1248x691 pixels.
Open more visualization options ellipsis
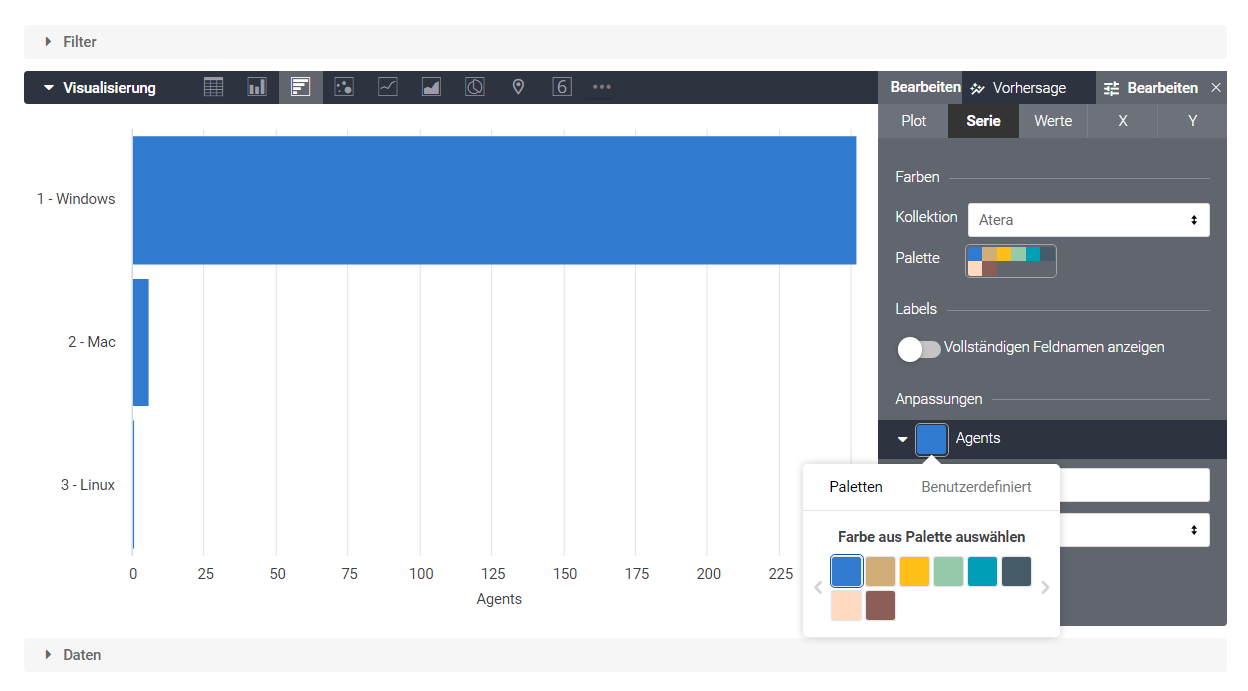pos(601,87)
